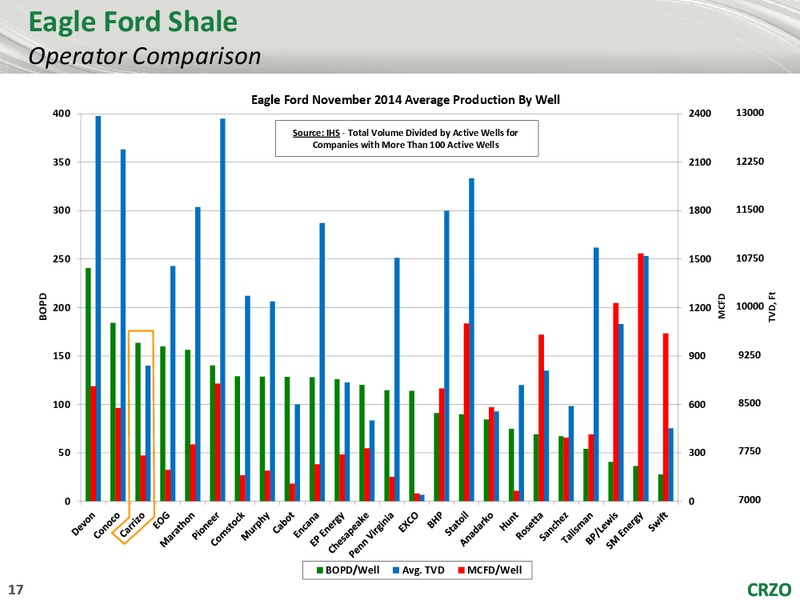The width and height of the screenshot is (800, 600).
Task: Select the 'Statoil' axis label
Action: (x=457, y=524)
